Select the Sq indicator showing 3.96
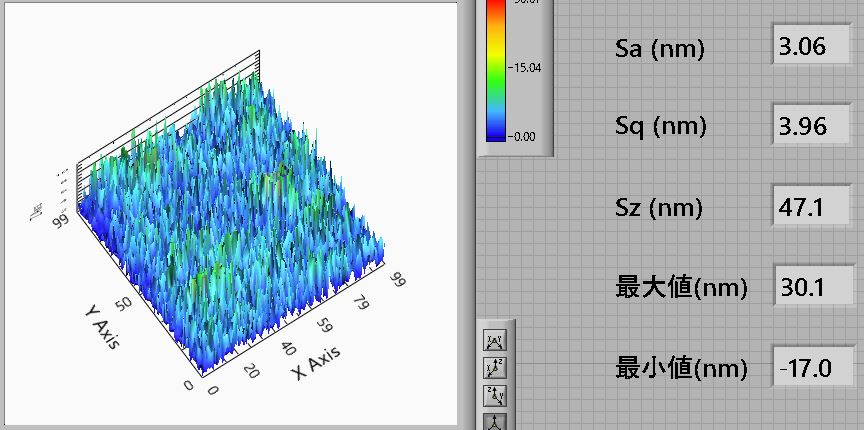The image size is (864, 430). click(815, 127)
